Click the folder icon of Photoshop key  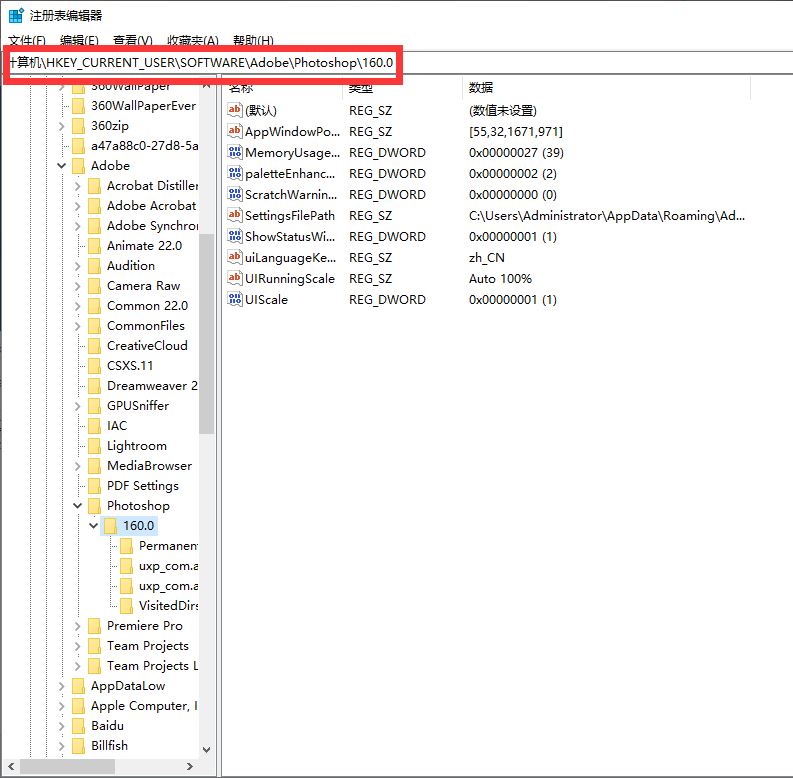[x=94, y=505]
